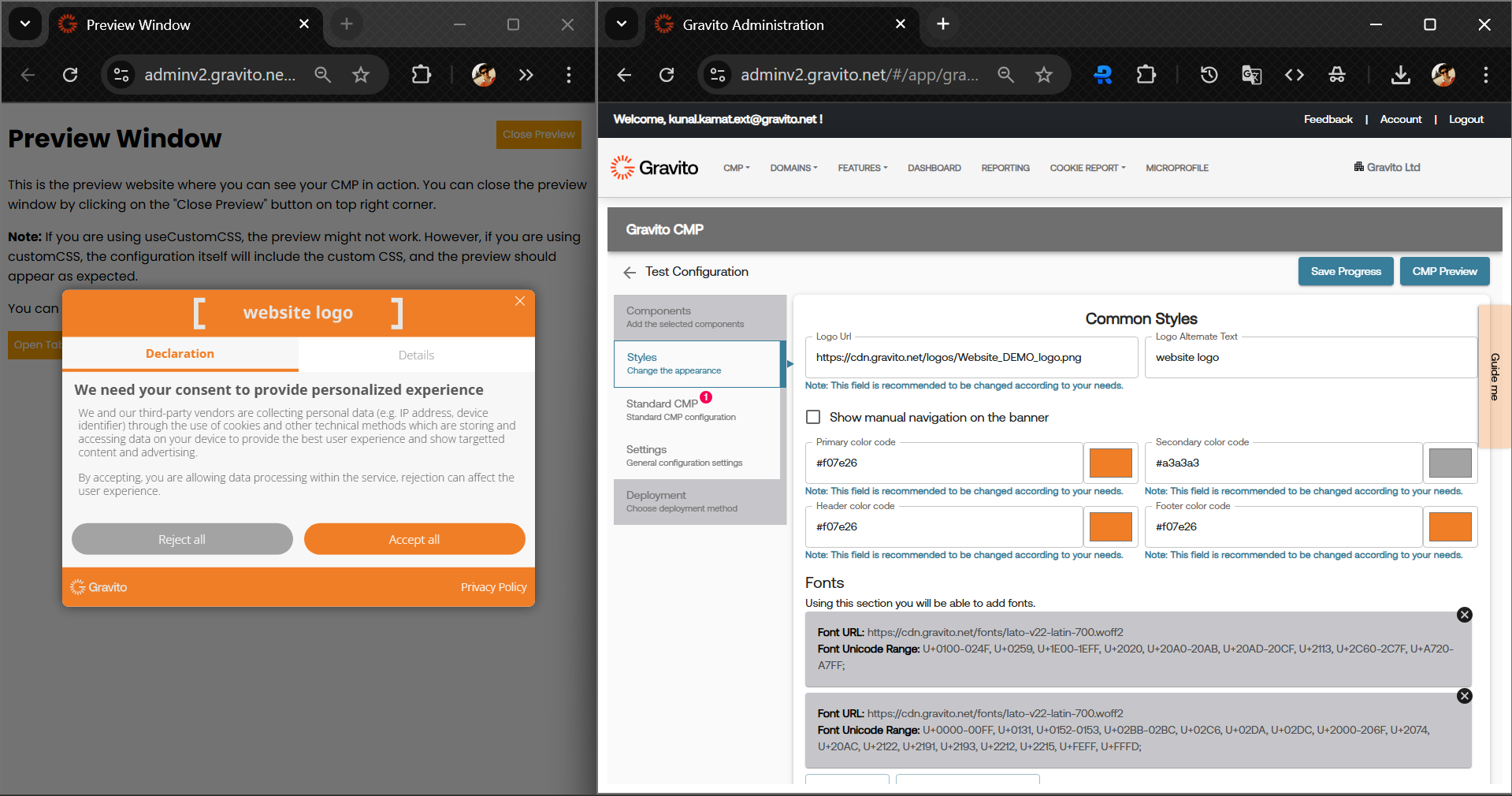1512x796 pixels.
Task: Open the downloads icon in right browser toolbar
Action: [1400, 75]
